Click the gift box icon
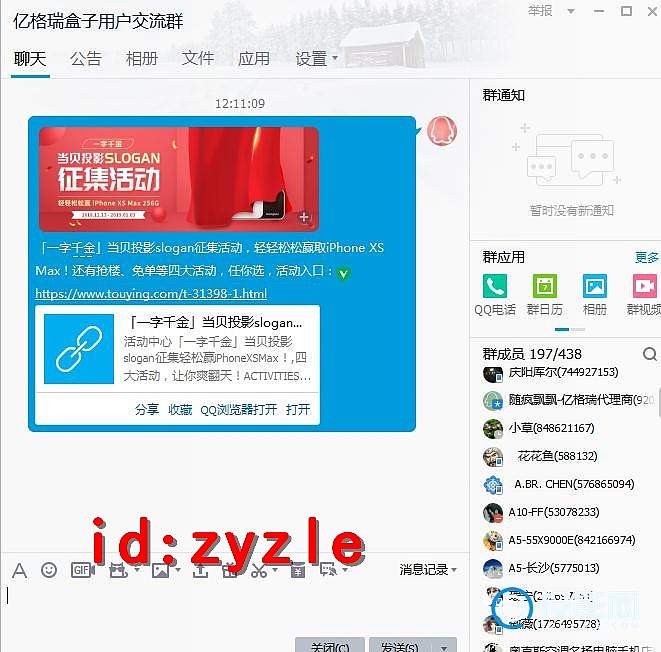 tap(230, 570)
